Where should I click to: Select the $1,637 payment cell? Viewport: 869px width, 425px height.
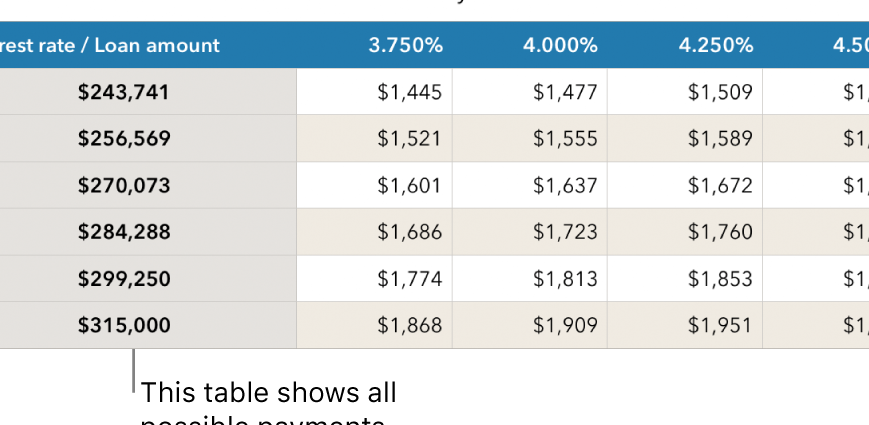click(565, 185)
